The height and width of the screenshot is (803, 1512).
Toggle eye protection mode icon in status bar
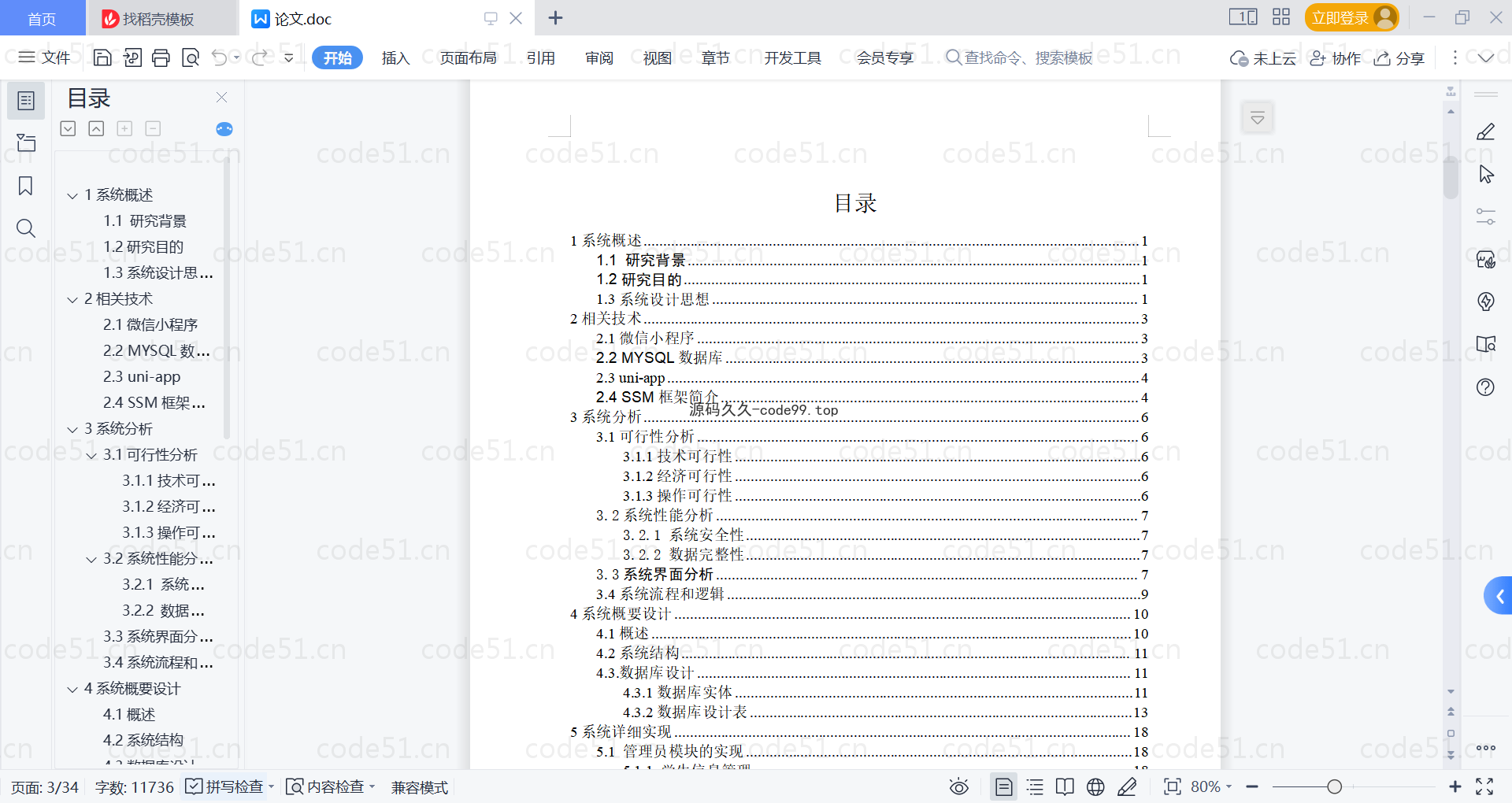pos(959,786)
